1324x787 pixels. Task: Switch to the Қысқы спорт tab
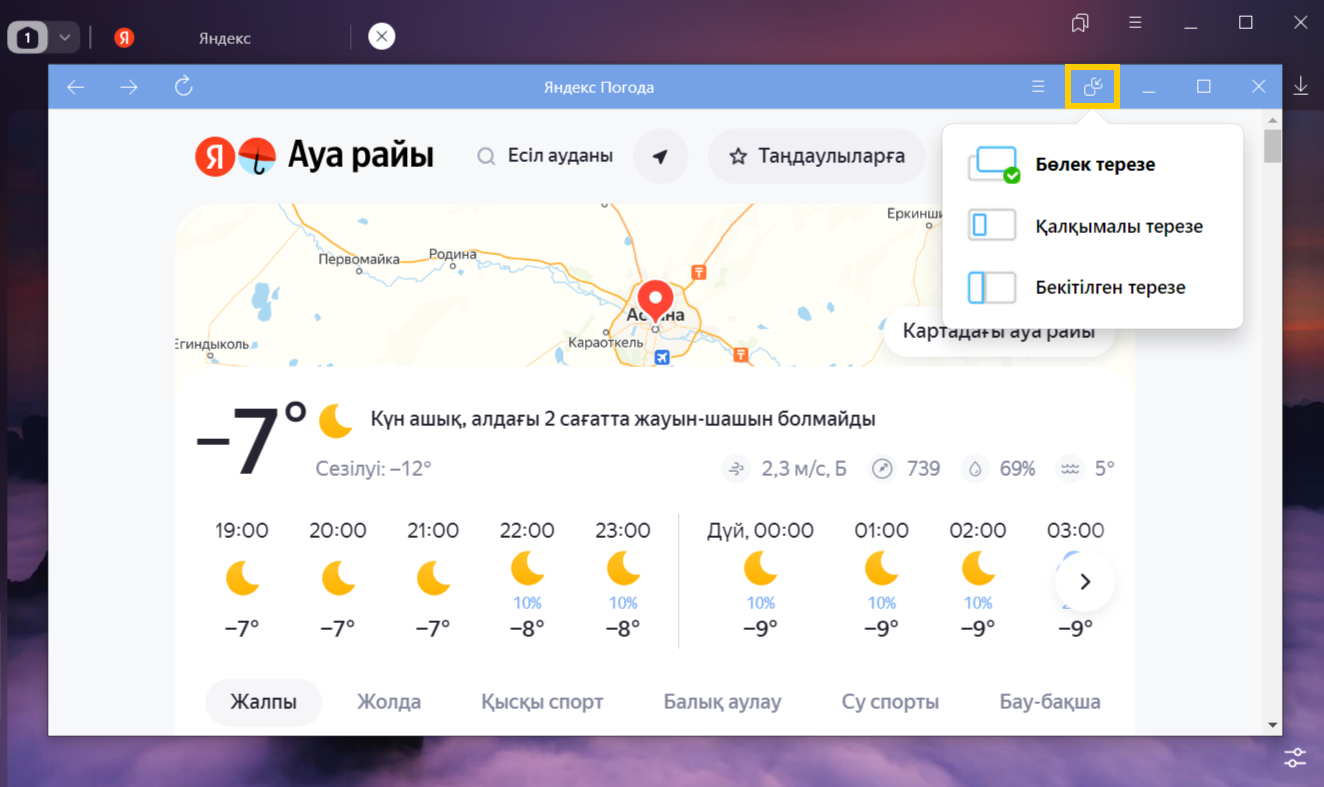pos(542,702)
